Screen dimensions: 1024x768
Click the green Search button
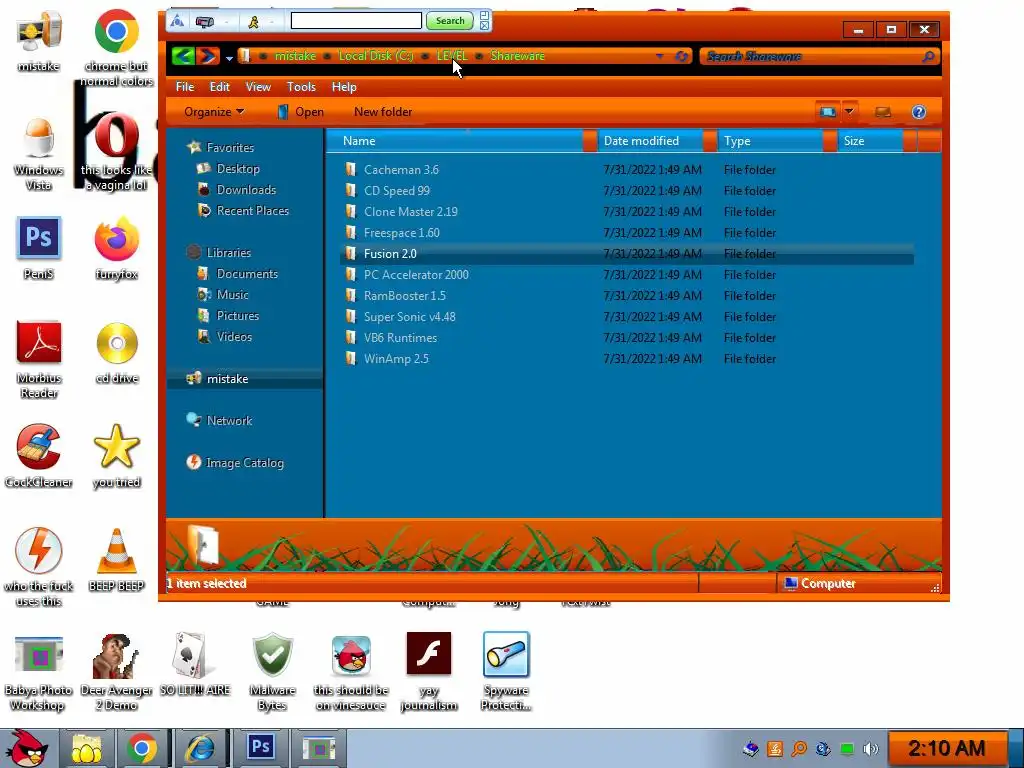[x=449, y=21]
